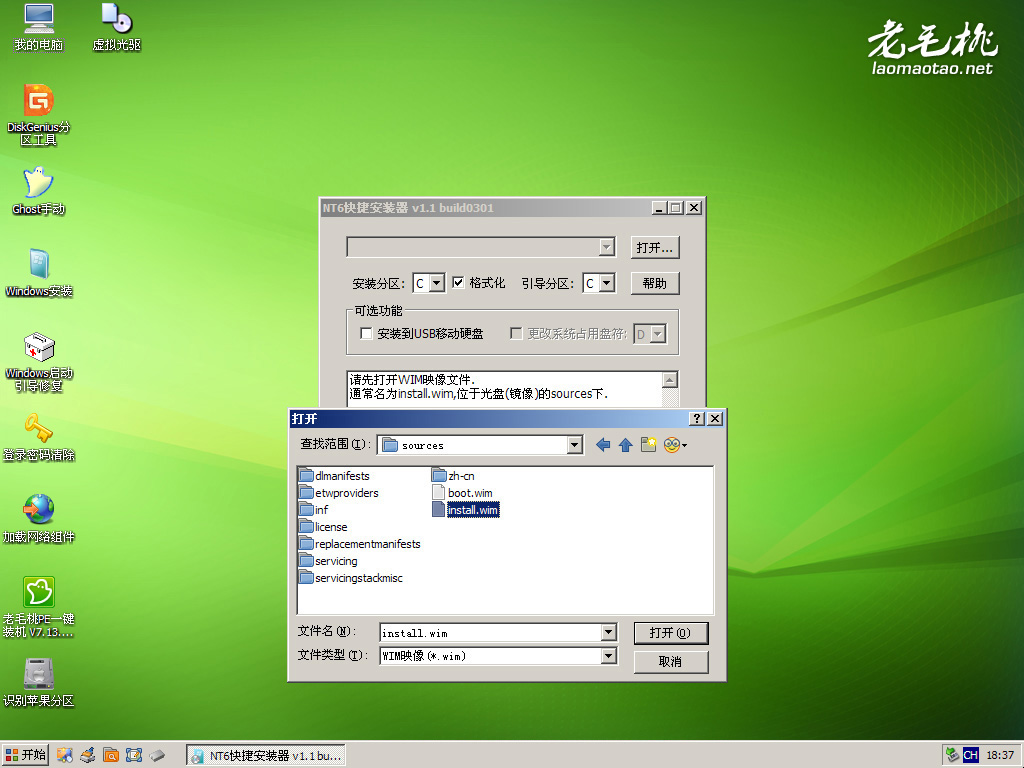This screenshot has height=768, width=1024.
Task: Click the 打开(O) button in file dialog
Action: 671,633
